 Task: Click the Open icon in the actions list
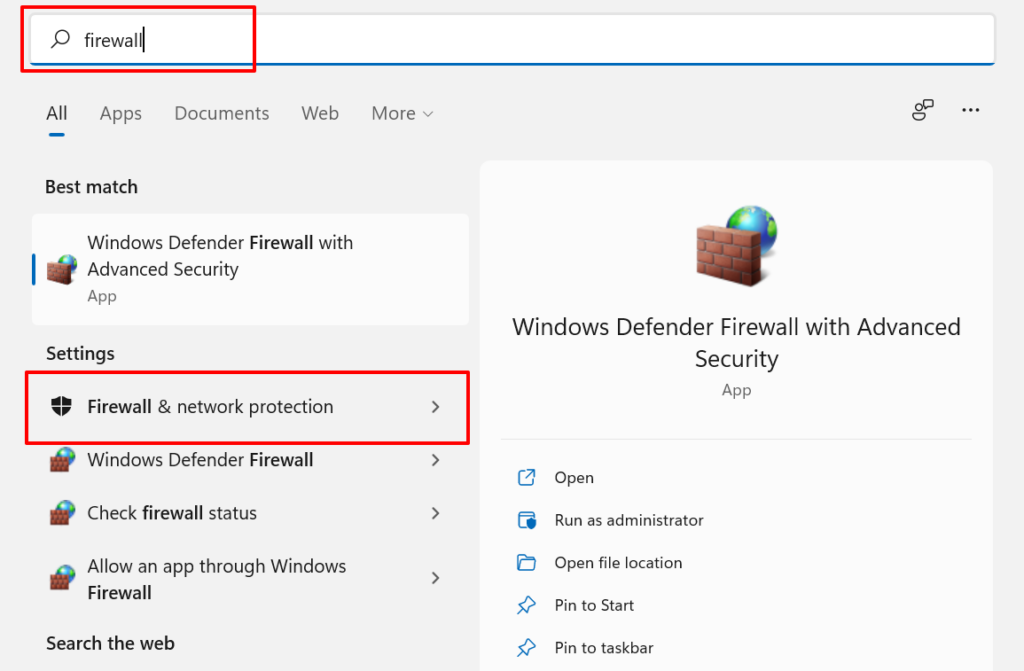527,478
